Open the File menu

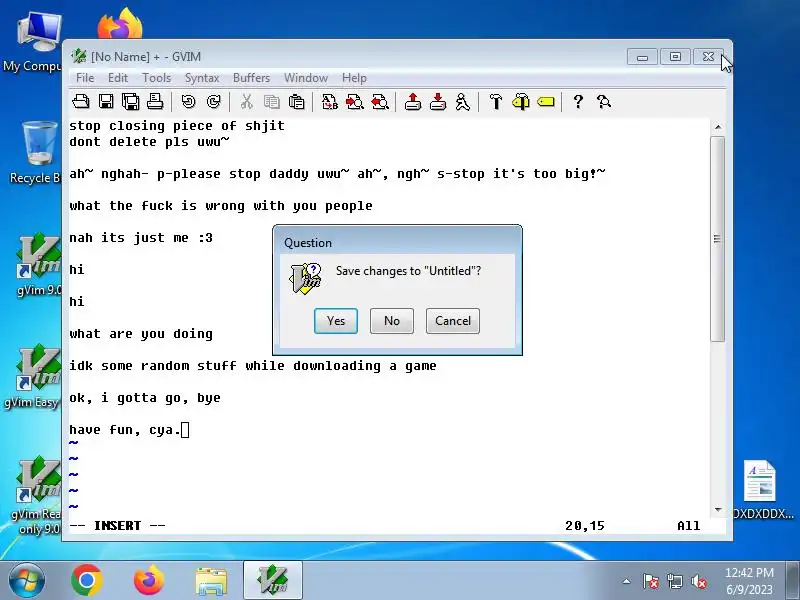click(85, 78)
